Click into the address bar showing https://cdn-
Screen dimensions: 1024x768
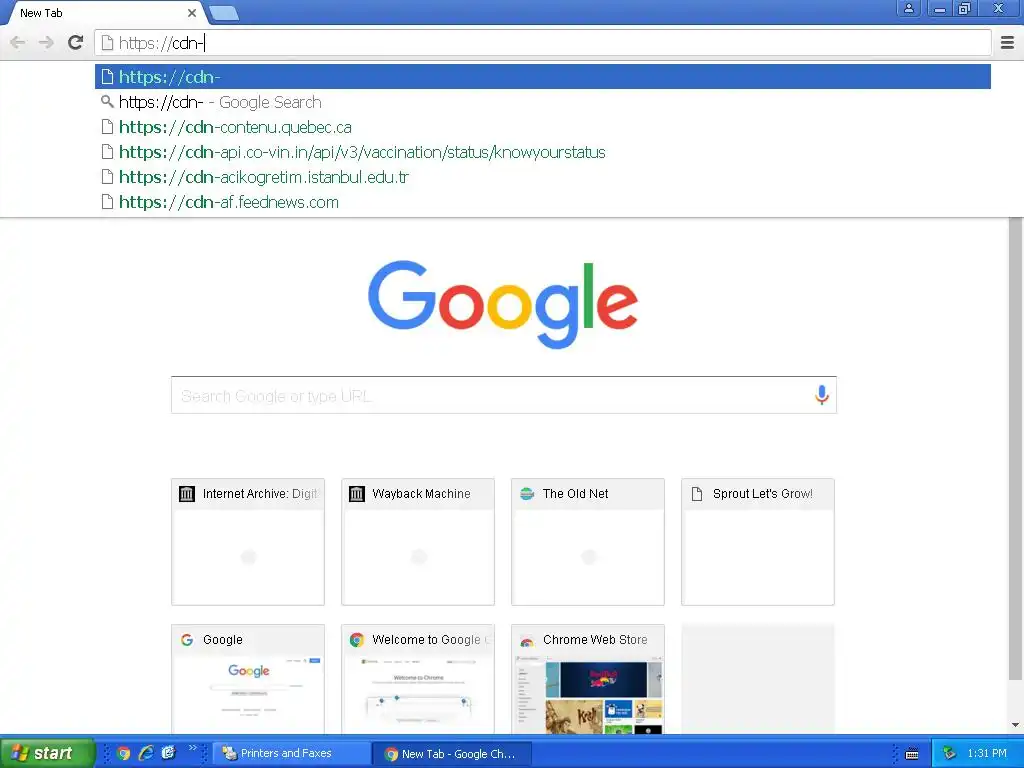[x=543, y=43]
